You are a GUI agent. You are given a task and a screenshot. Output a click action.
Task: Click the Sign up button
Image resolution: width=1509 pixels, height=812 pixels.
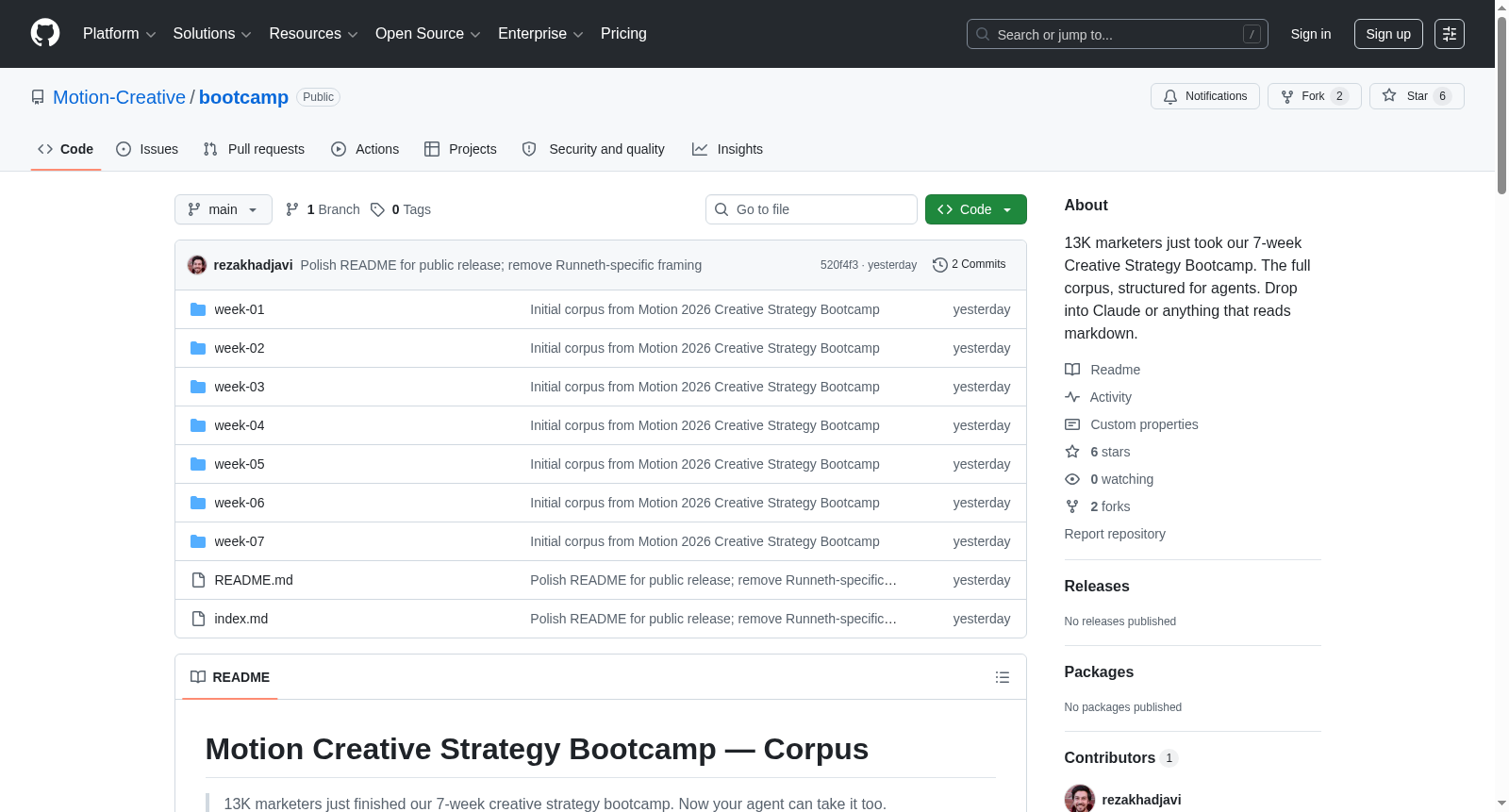tap(1388, 34)
